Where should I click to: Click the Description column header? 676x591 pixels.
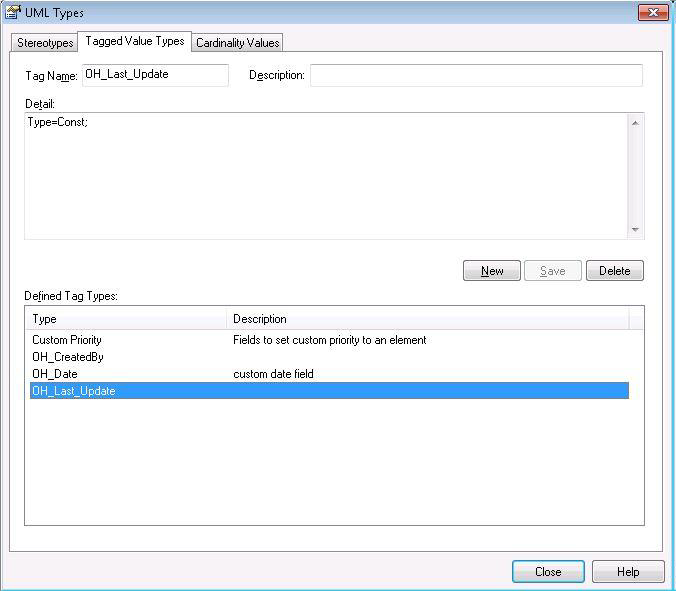(x=427, y=319)
